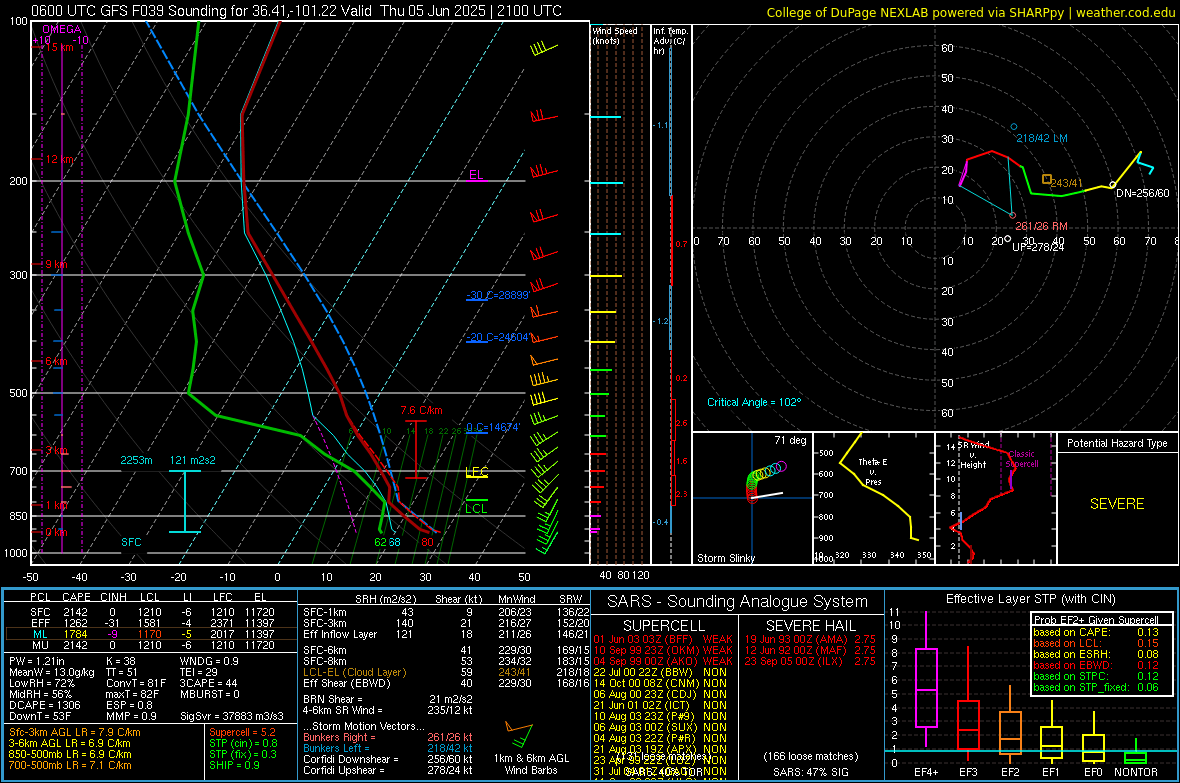The height and width of the screenshot is (783, 1180).
Task: Select the highlighted ML parcel row
Action: tap(150, 634)
